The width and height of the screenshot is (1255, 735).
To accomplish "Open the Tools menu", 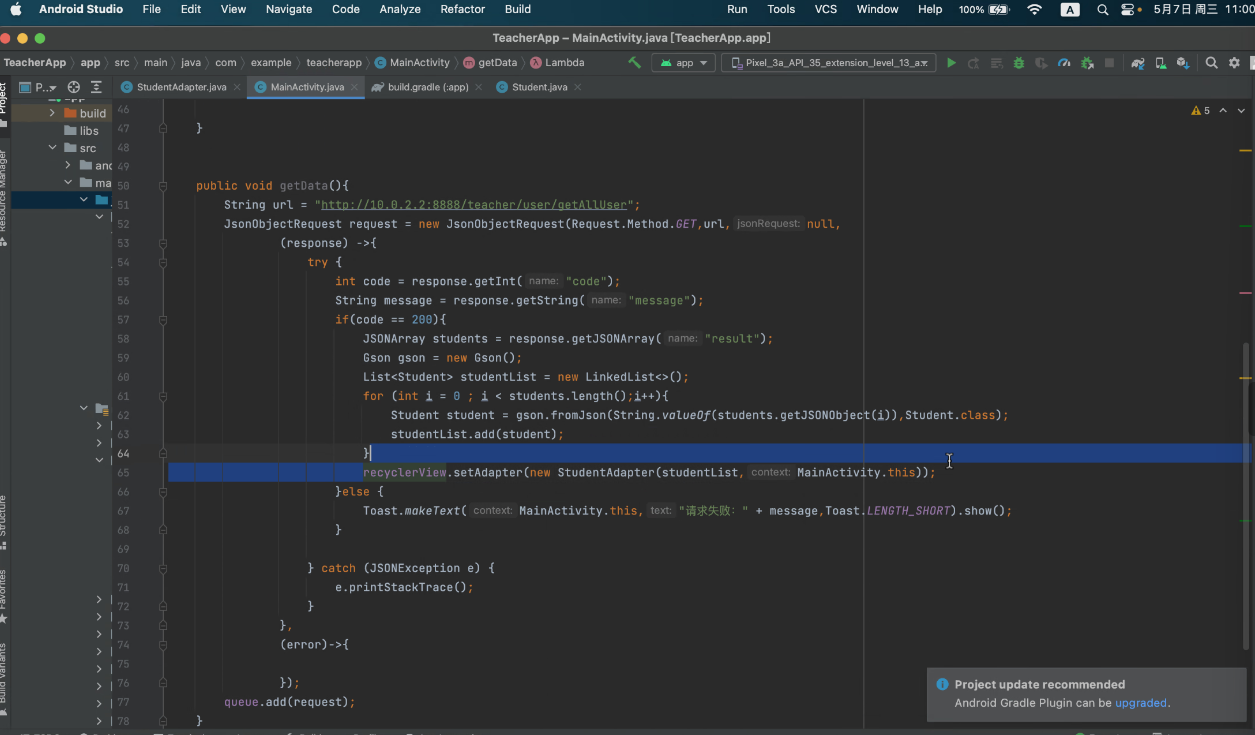I will (781, 9).
